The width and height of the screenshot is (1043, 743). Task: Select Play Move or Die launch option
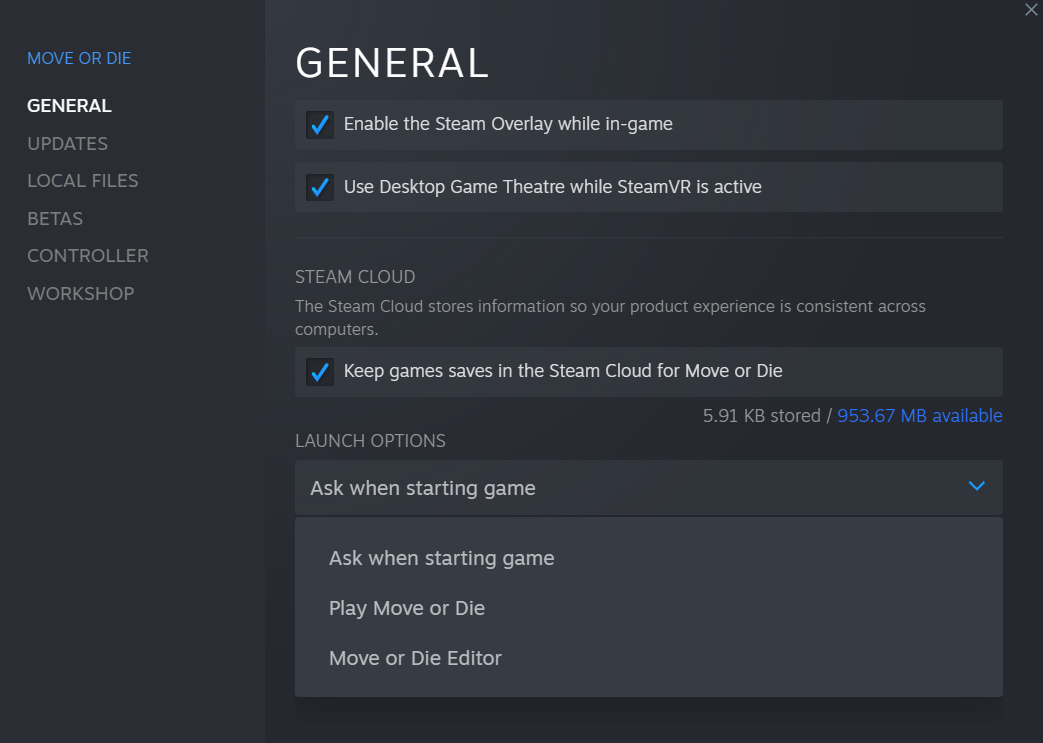coord(407,608)
